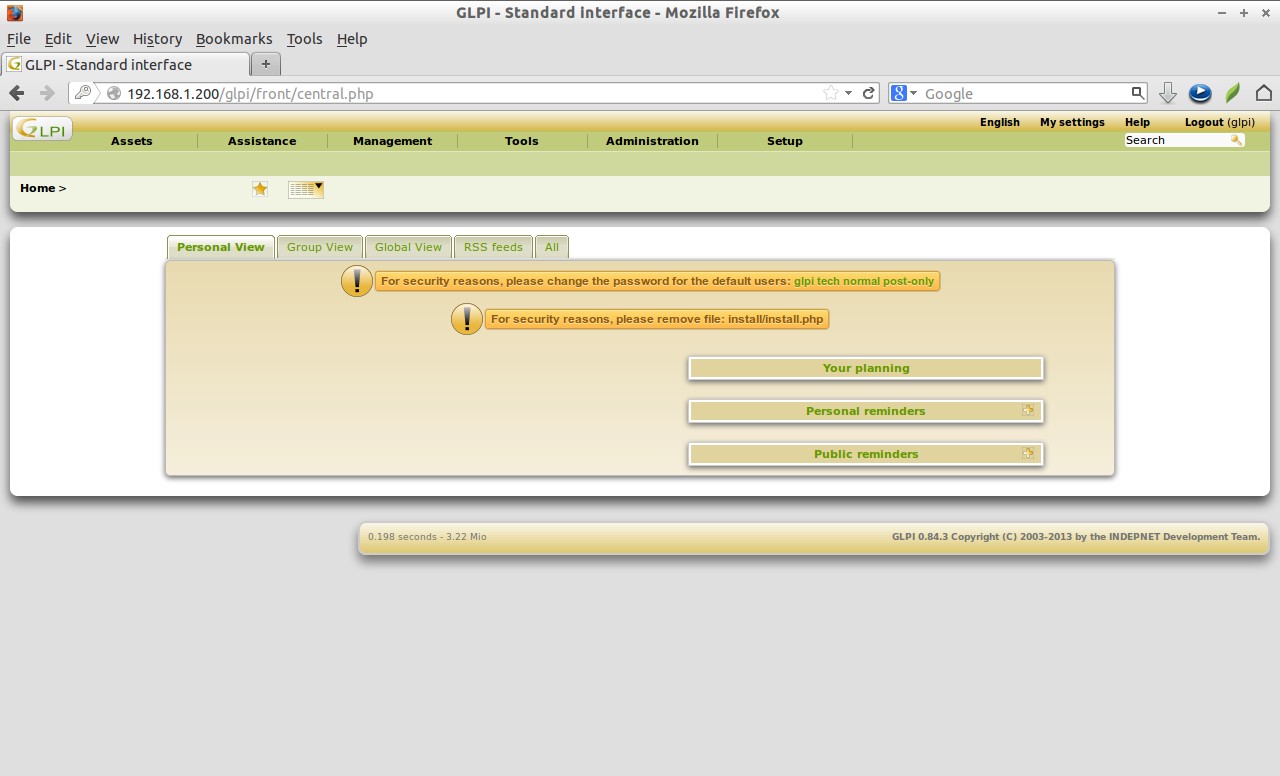Open the Administration menu
The height and width of the screenshot is (776, 1280).
[652, 141]
